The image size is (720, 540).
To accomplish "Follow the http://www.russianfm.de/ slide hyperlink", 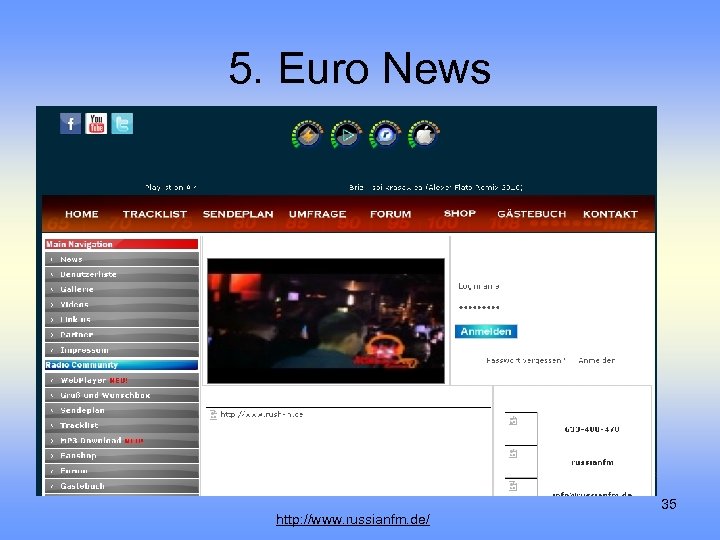I will coord(353,520).
